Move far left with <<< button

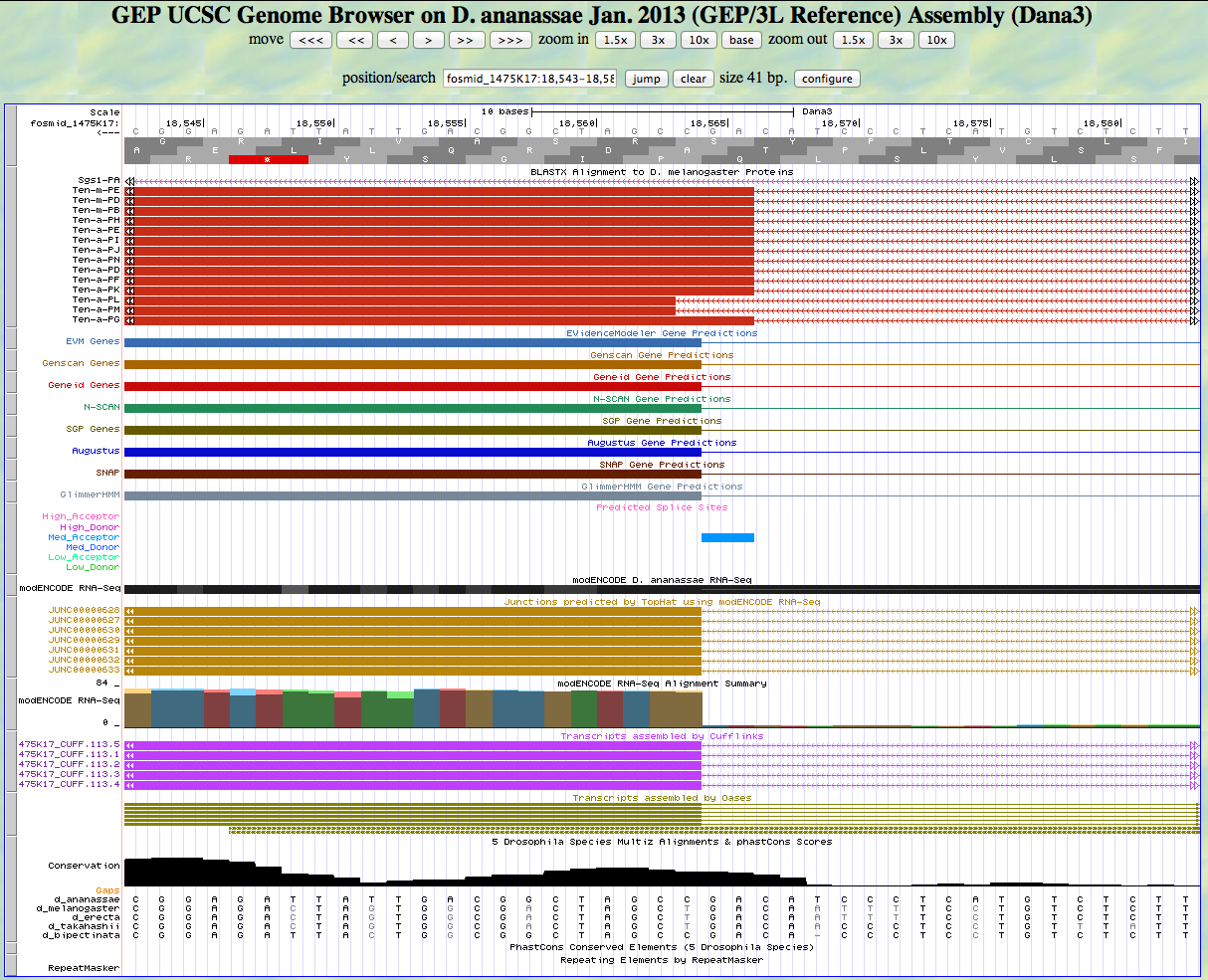pos(310,40)
